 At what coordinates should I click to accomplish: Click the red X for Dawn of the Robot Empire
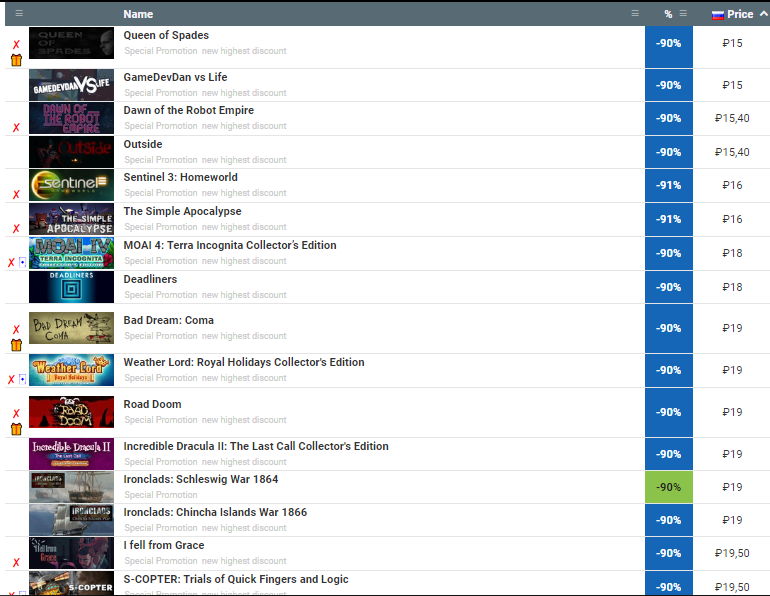click(16, 128)
